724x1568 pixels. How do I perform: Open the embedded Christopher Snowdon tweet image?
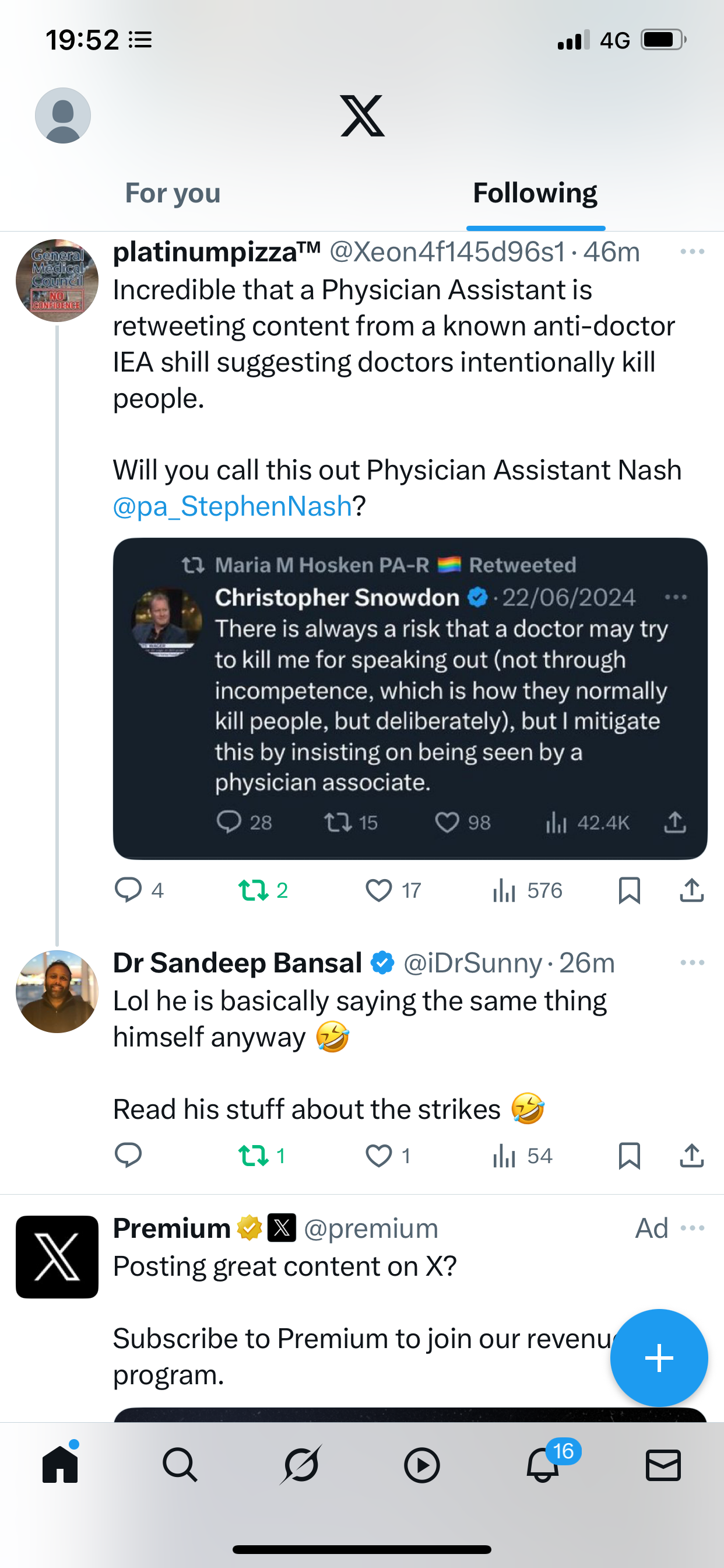(x=410, y=698)
